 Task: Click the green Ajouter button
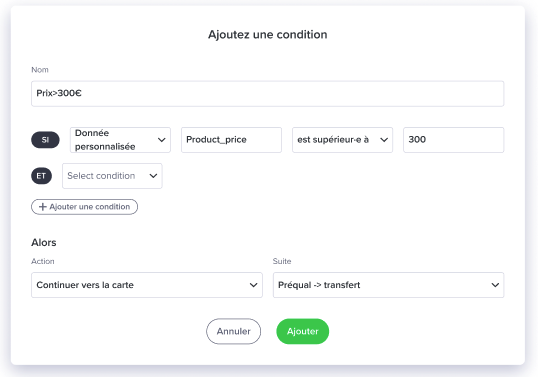[x=303, y=331]
